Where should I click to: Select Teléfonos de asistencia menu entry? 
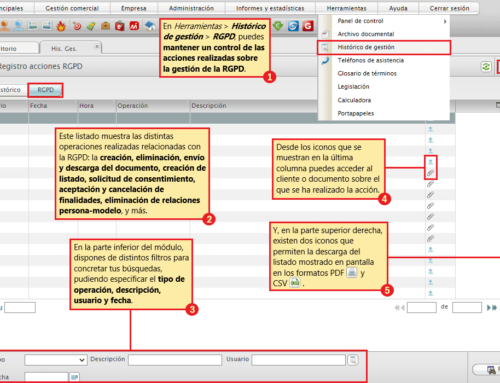point(384,60)
